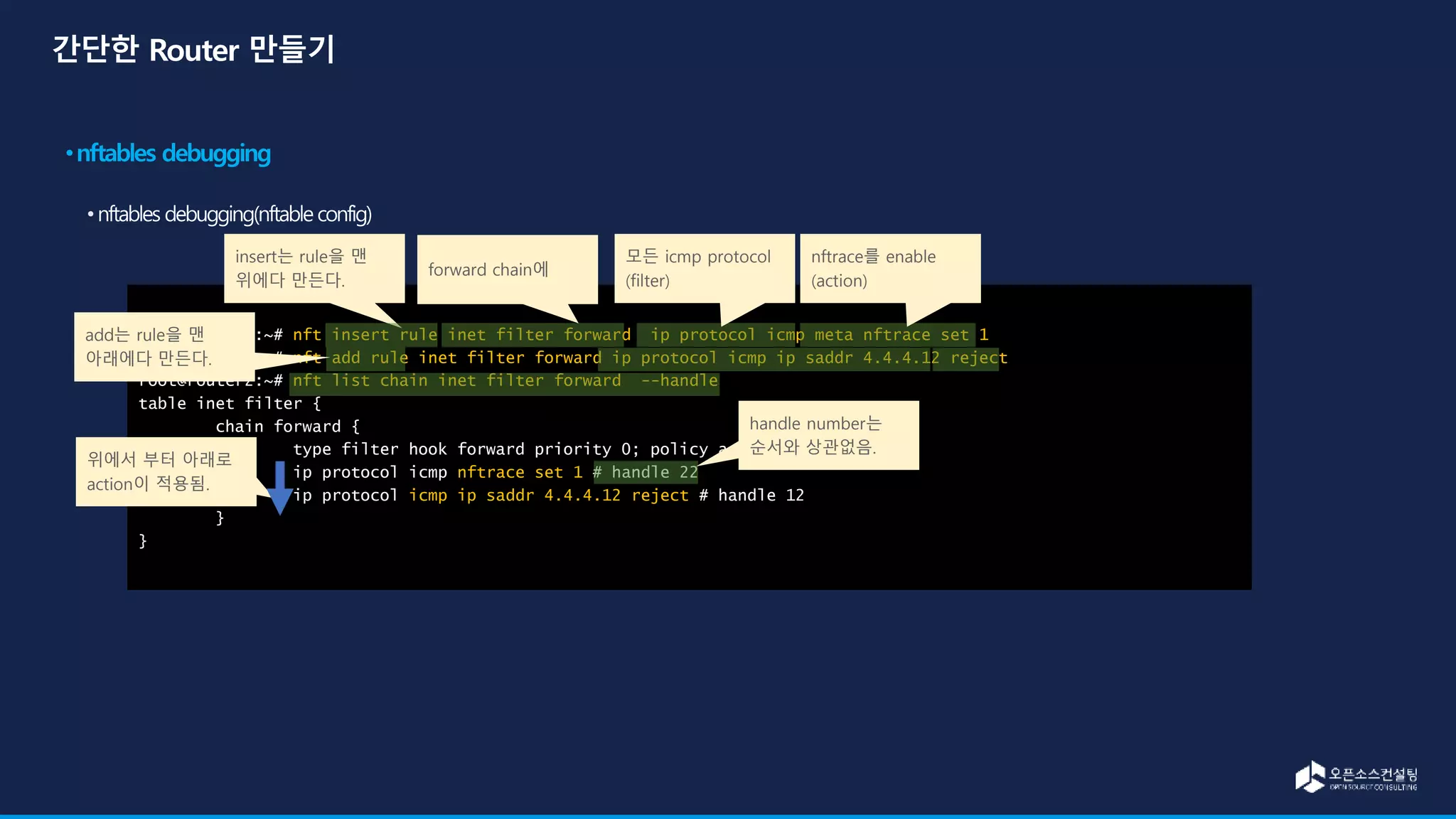Click the 'table inet filter {' line
The image size is (1456, 819).
[x=229, y=404]
